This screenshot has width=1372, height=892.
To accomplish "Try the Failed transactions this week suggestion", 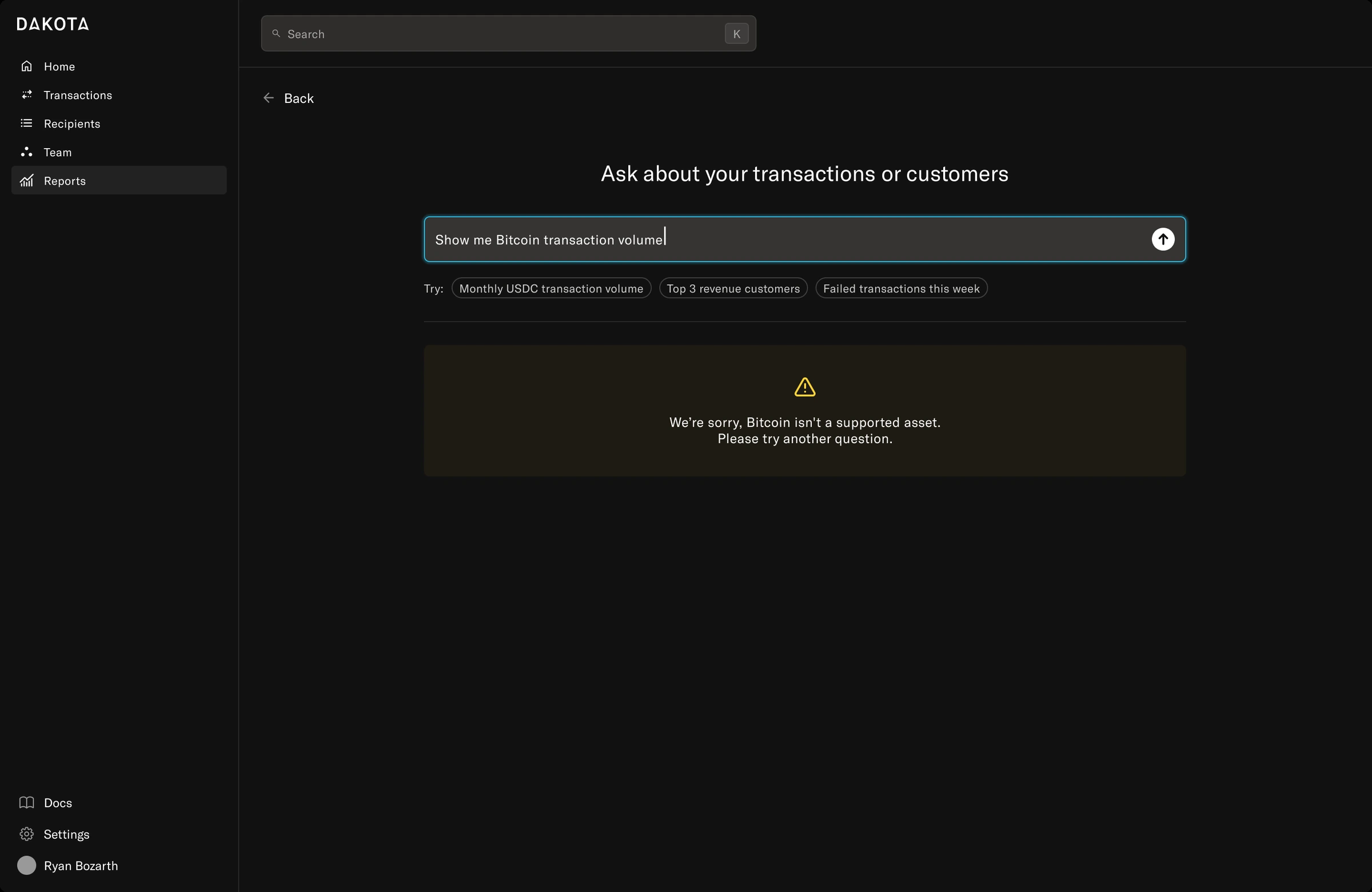I will [x=901, y=288].
